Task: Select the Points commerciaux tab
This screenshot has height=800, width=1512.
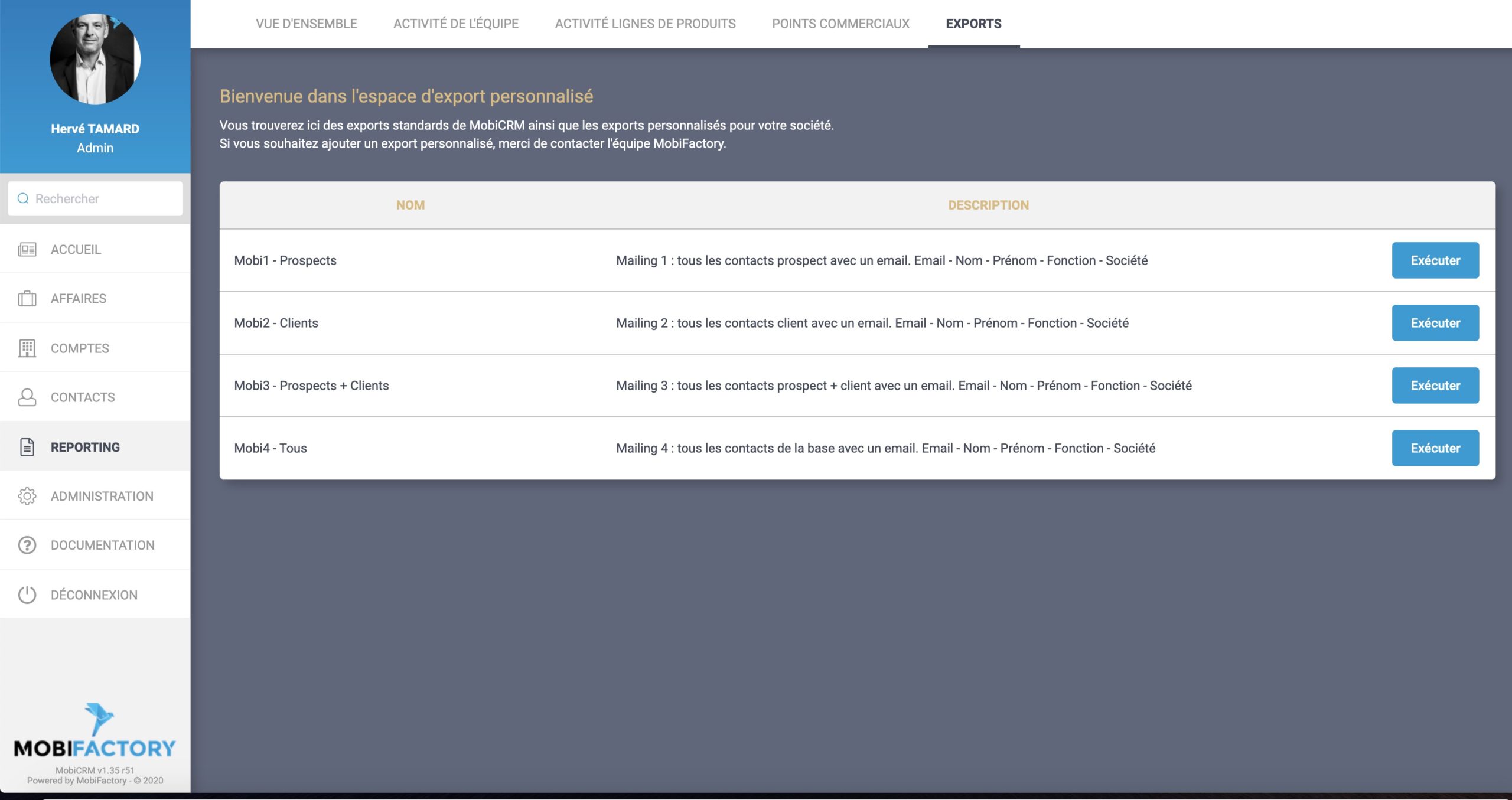Action: point(840,24)
